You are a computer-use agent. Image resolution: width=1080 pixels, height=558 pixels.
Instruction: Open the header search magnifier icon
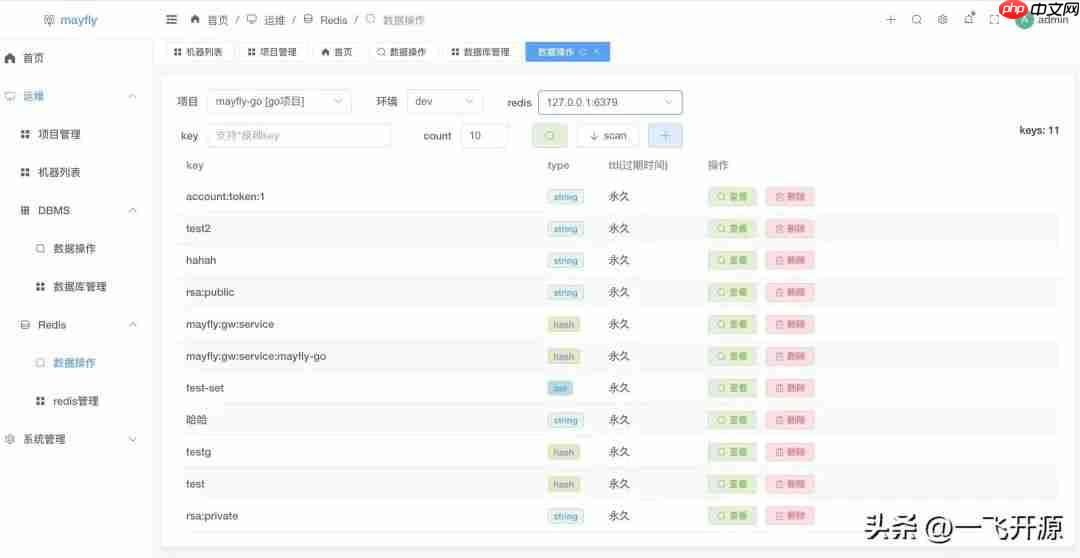tap(917, 20)
